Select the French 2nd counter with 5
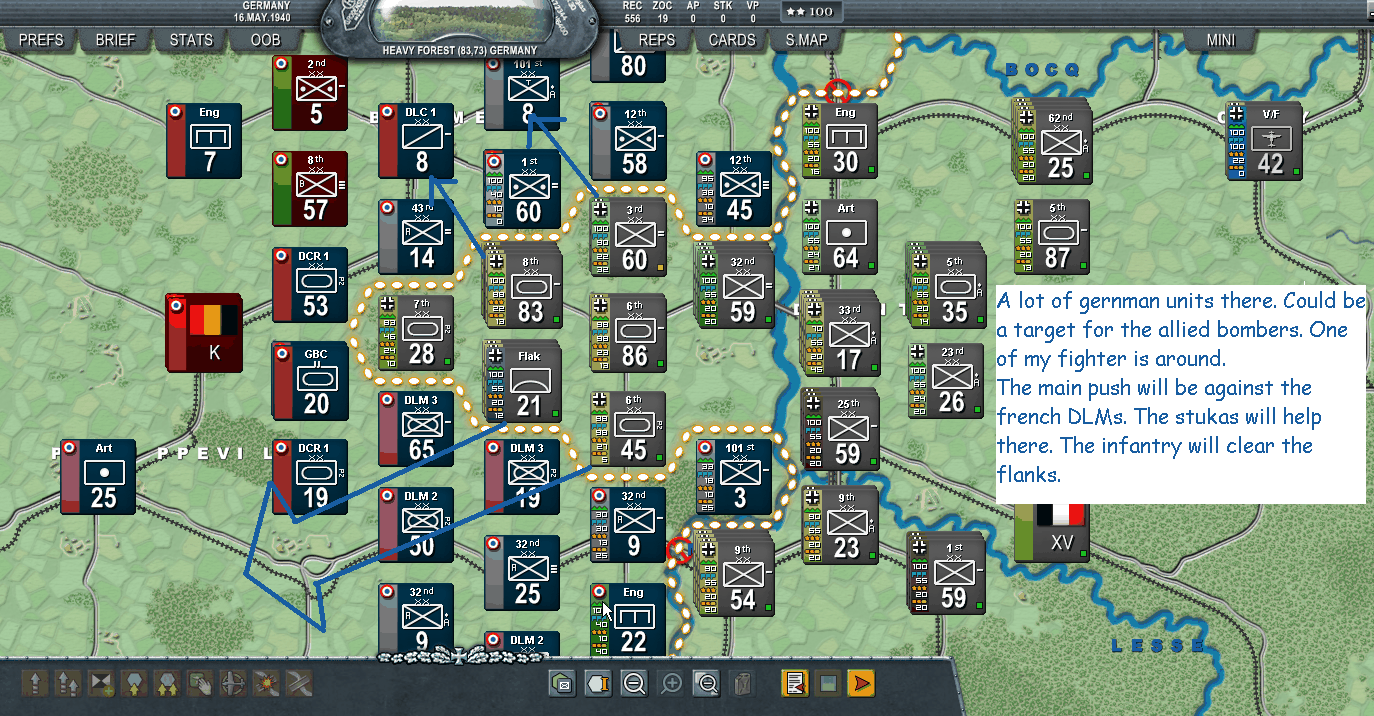Viewport: 1374px width, 716px height. tap(310, 93)
